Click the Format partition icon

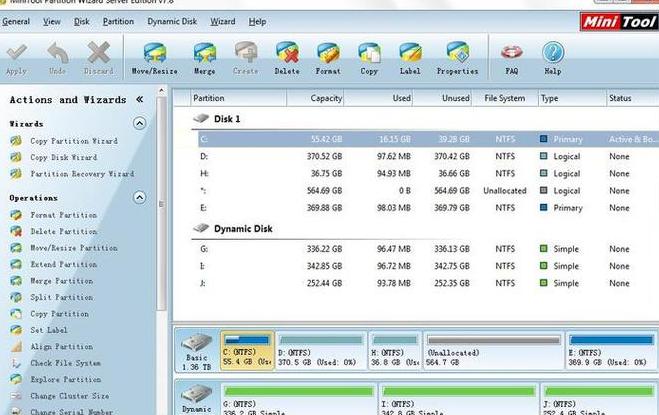(x=328, y=58)
